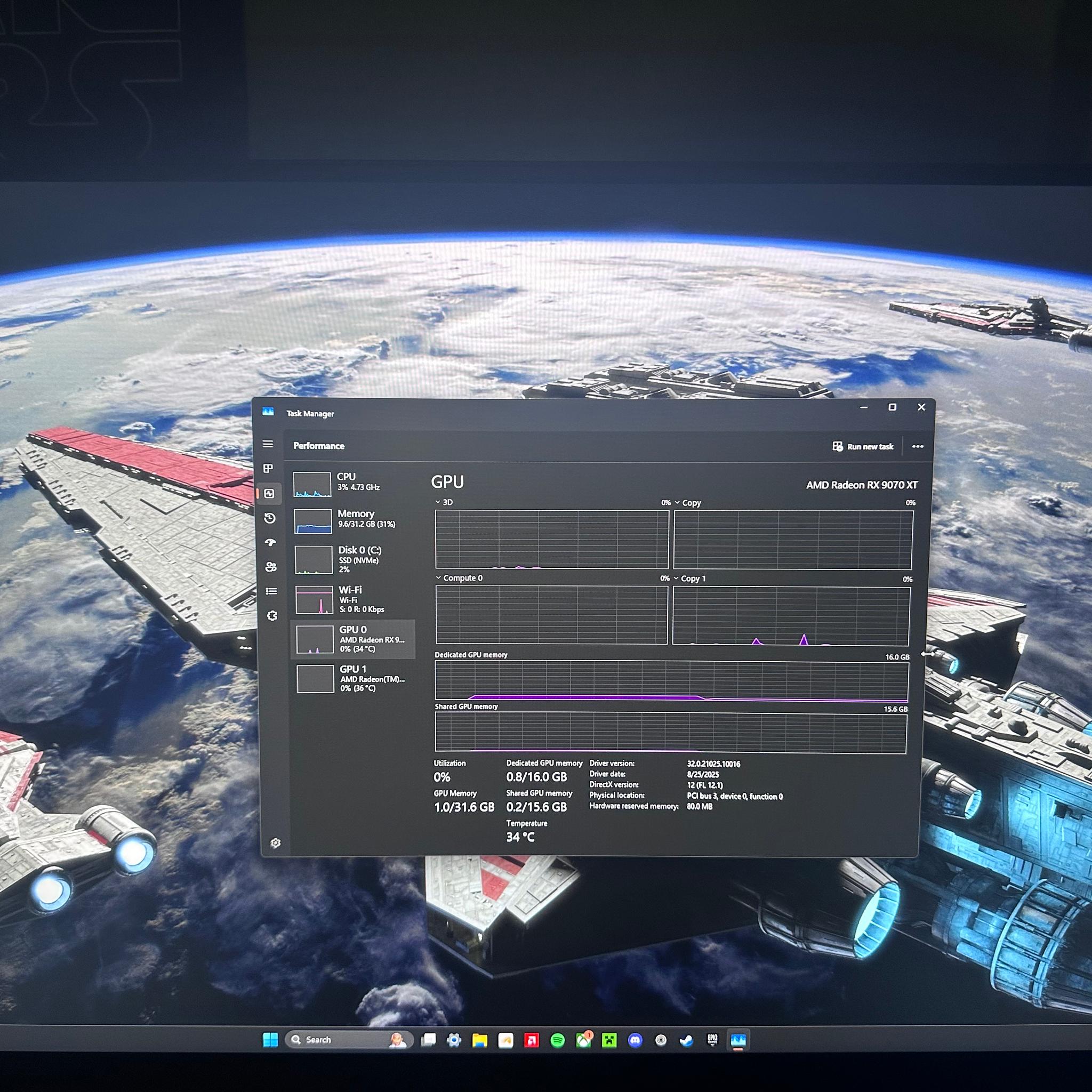The height and width of the screenshot is (1092, 1092).
Task: Open AMD Software from the taskbar
Action: click(x=531, y=1041)
